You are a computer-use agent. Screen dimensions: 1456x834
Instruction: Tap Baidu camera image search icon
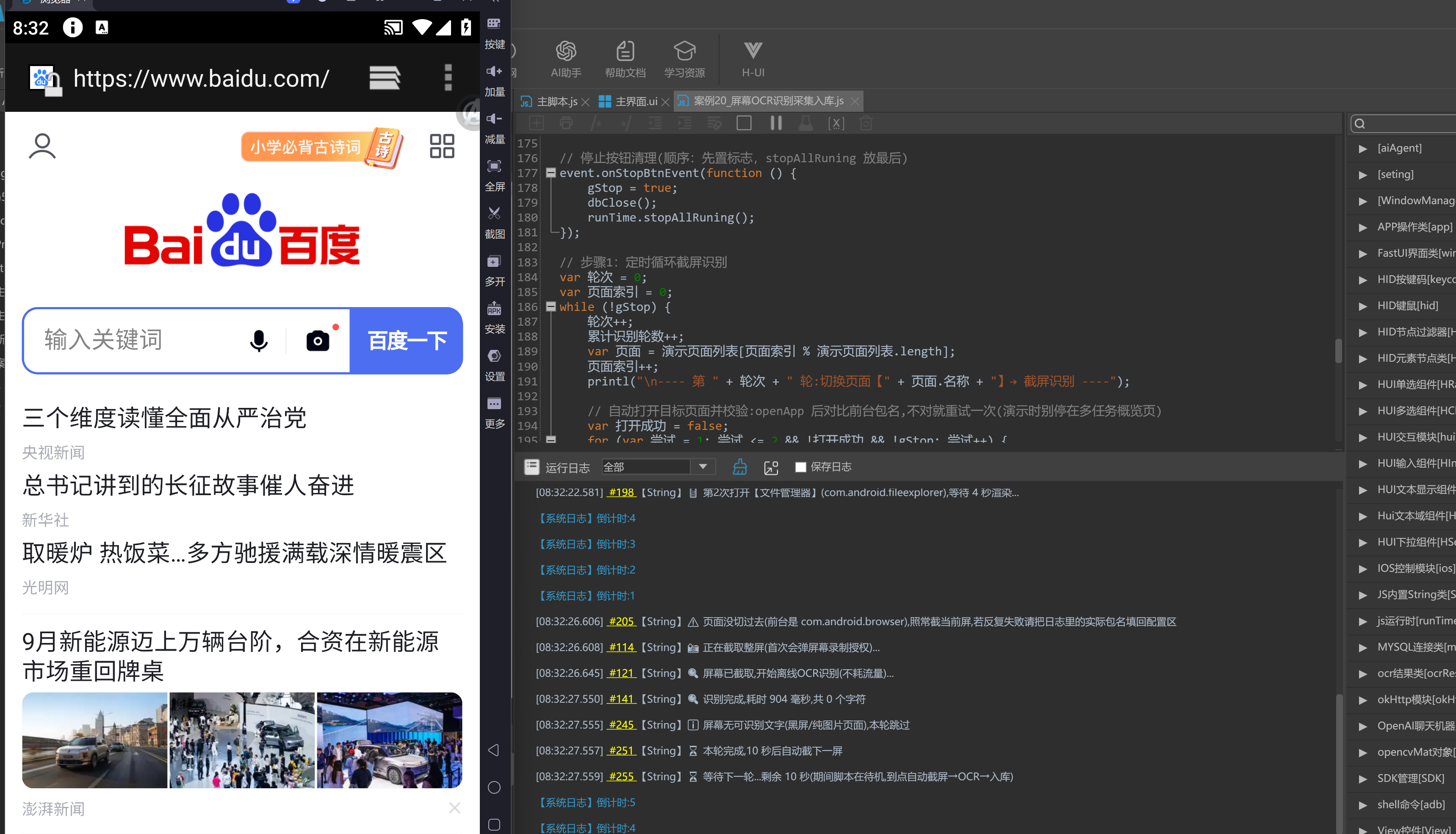[318, 341]
